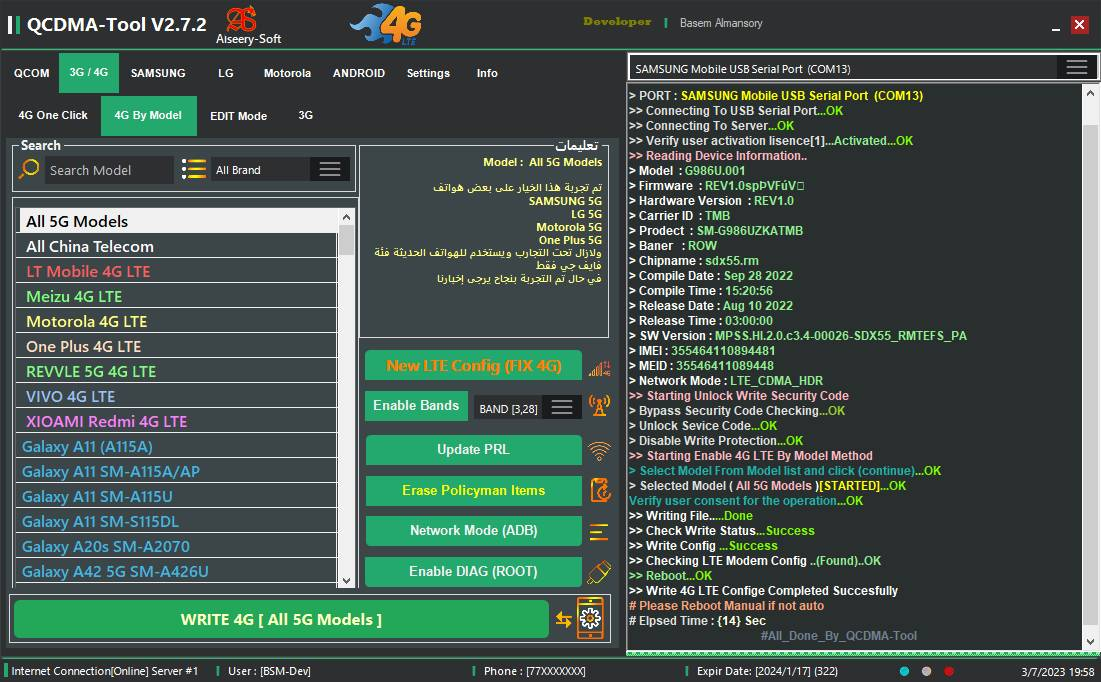
Task: Select Galaxy A20s SM-A2070 entry
Action: tap(177, 546)
